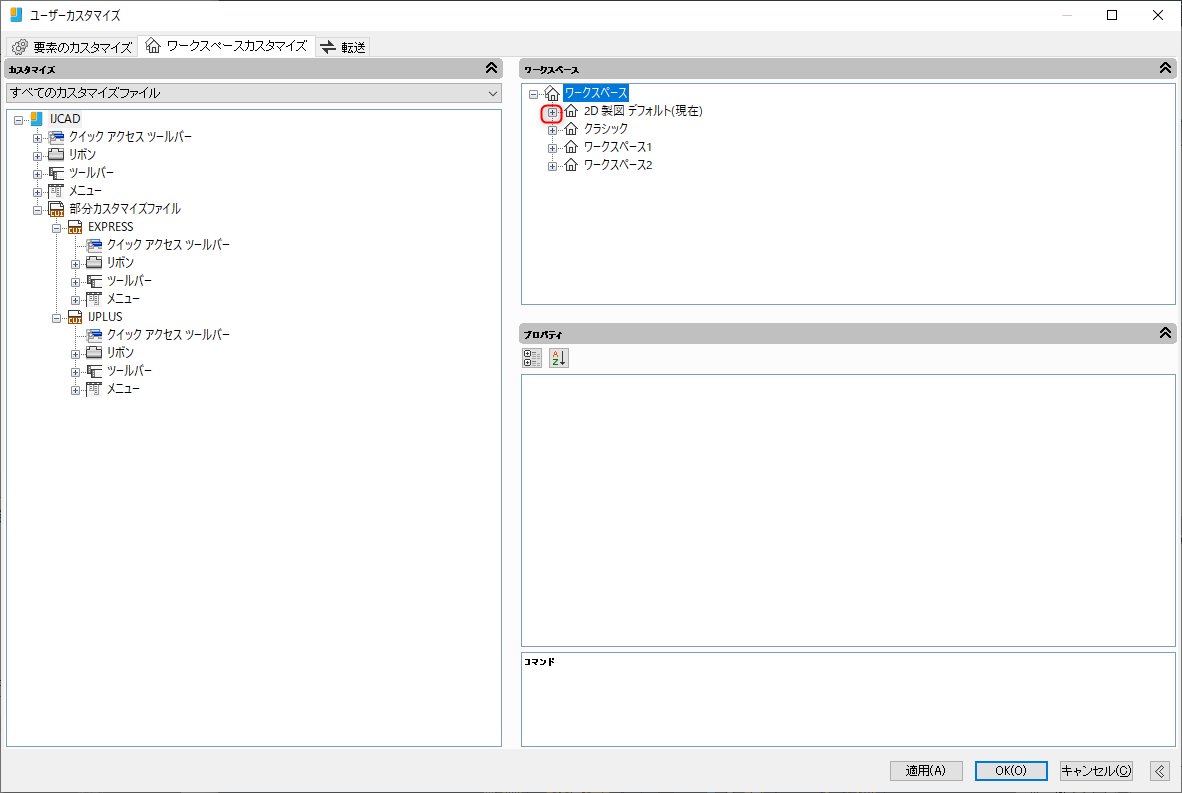Click the クラシック workspace house icon
1182x793 pixels.
(x=571, y=129)
